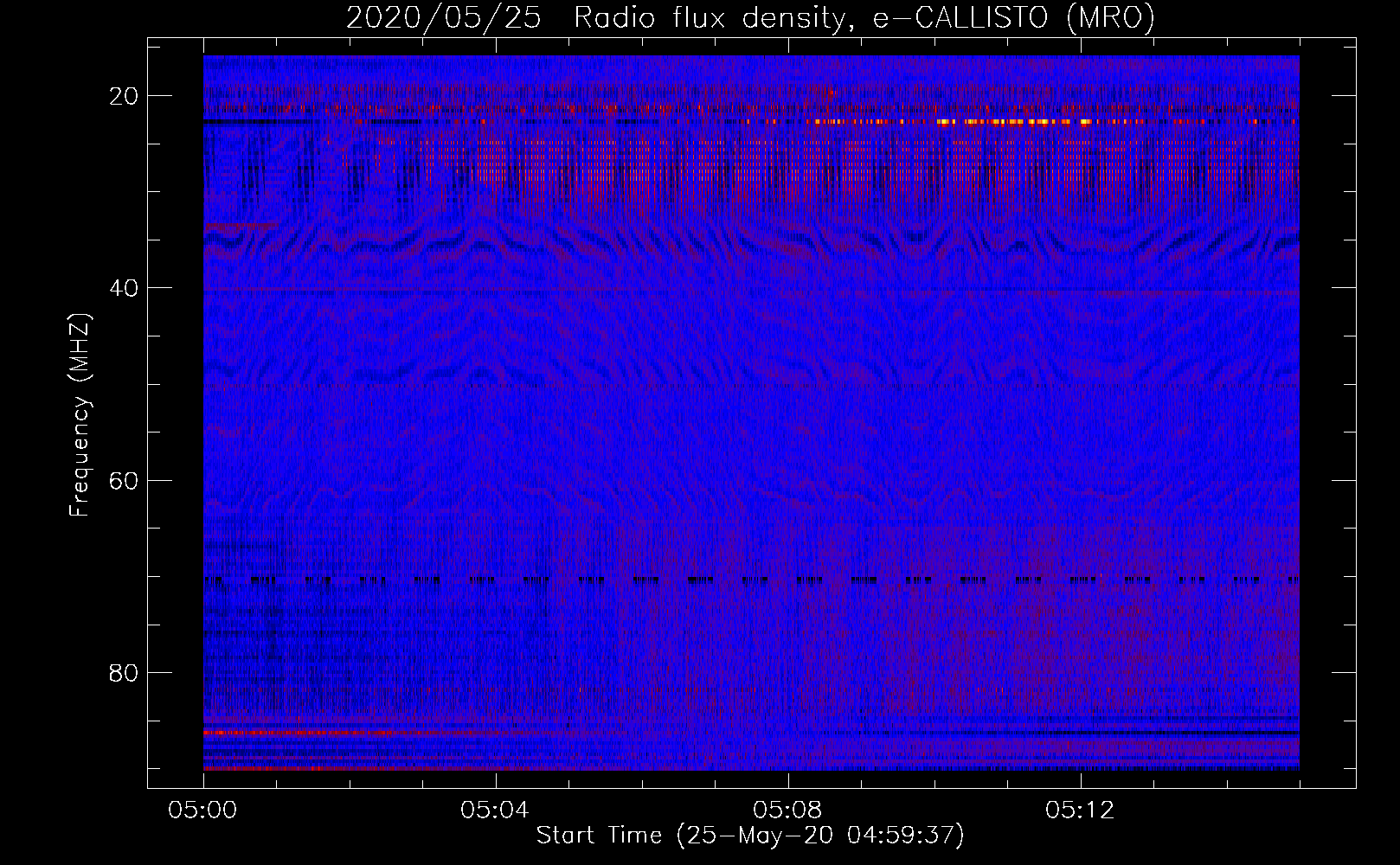Click the dashed black line near 70 MHz

tap(751, 580)
